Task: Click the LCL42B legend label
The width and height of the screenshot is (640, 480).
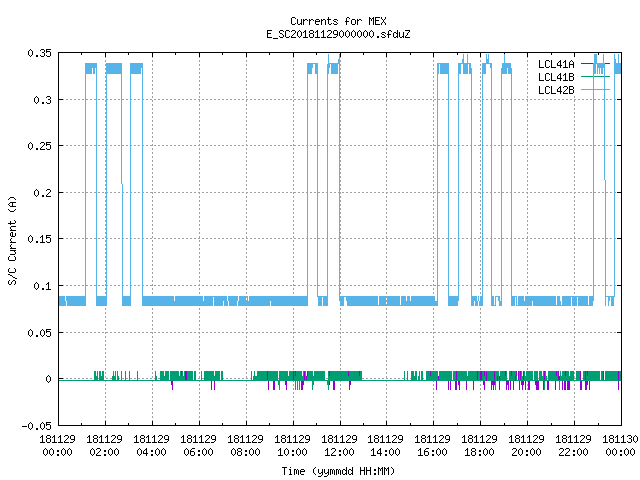Action: [x=556, y=90]
